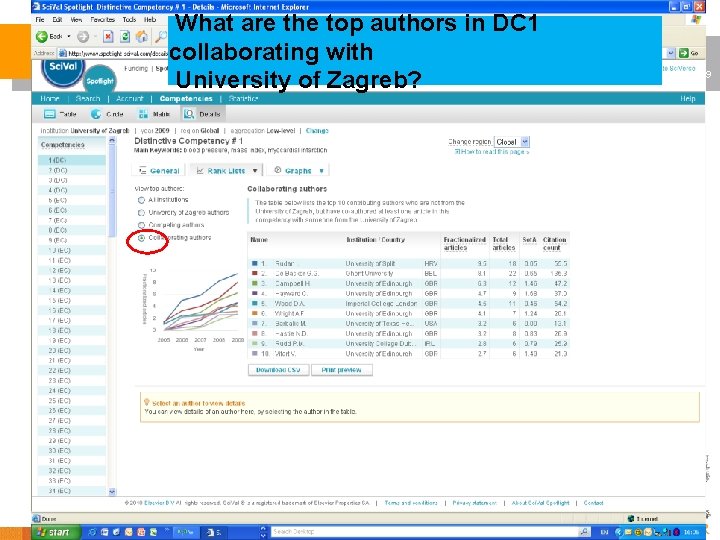The width and height of the screenshot is (720, 540).
Task: Click the green Back arrow icon
Action: pos(42,36)
